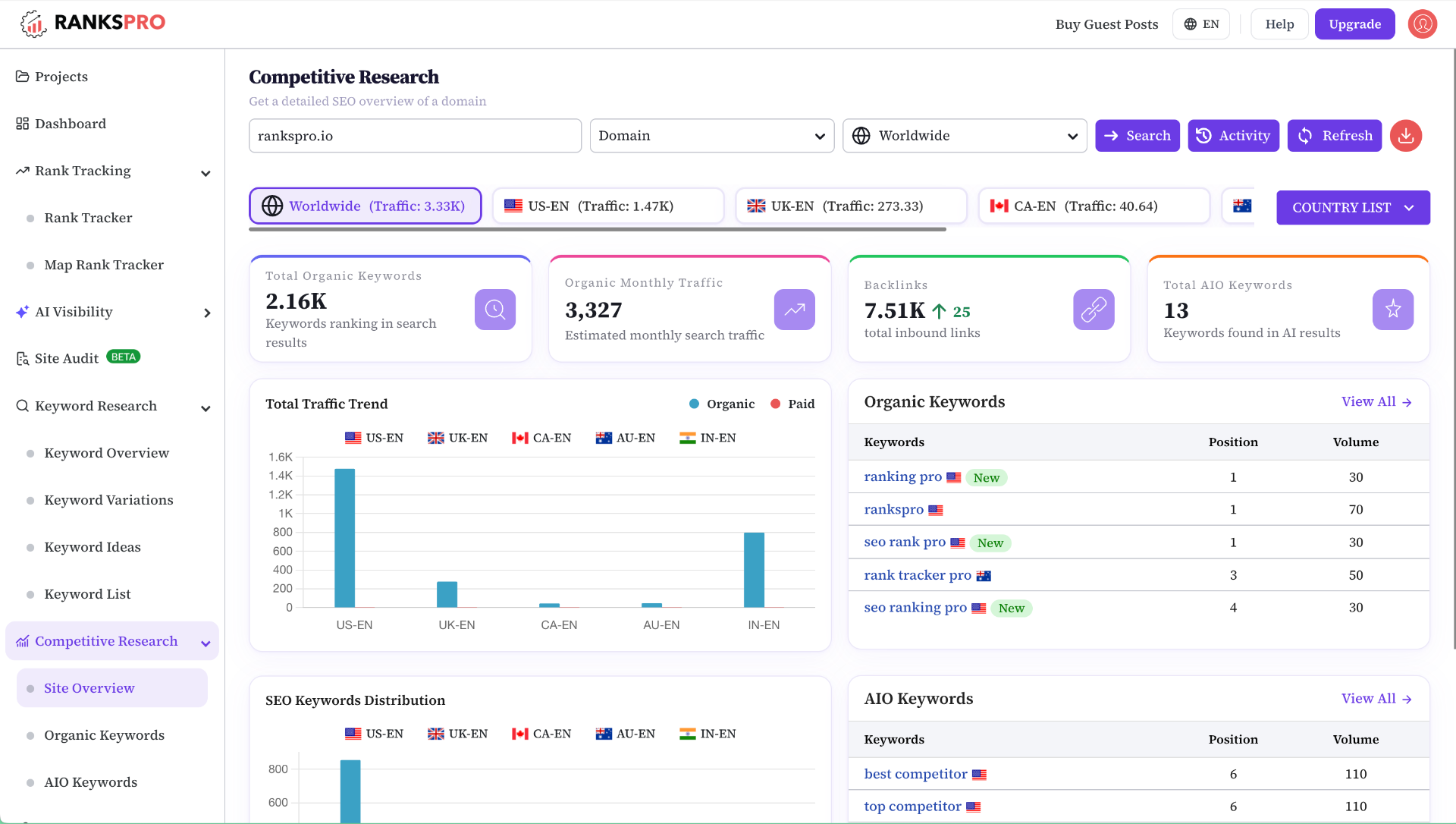Open the EN language selector
The width and height of the screenshot is (1456, 824).
[x=1201, y=24]
